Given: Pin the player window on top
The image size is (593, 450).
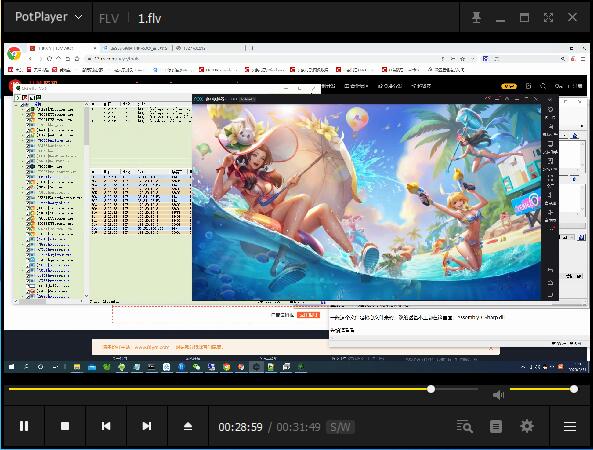Looking at the screenshot, I should coord(477,17).
